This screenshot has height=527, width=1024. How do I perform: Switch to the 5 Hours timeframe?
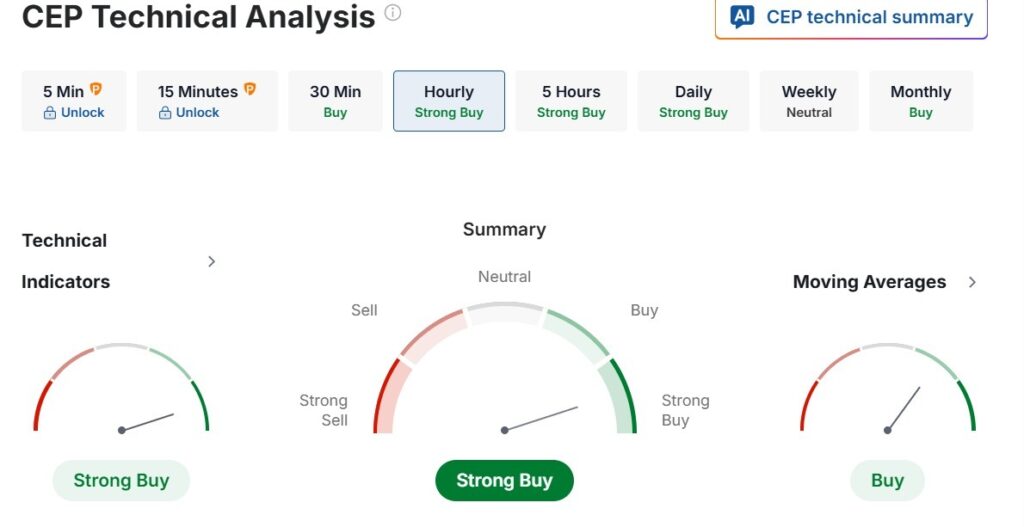[571, 101]
